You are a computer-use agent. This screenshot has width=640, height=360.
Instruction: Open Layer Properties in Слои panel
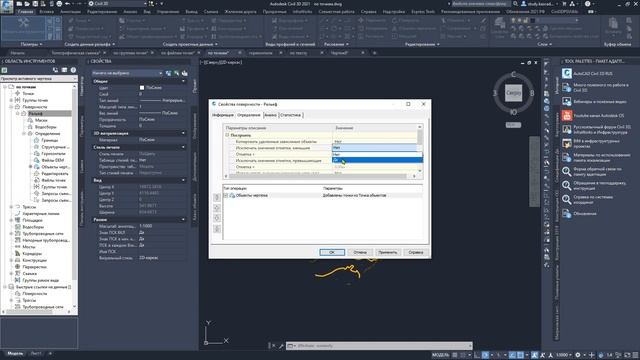pyautogui.click(x=499, y=28)
